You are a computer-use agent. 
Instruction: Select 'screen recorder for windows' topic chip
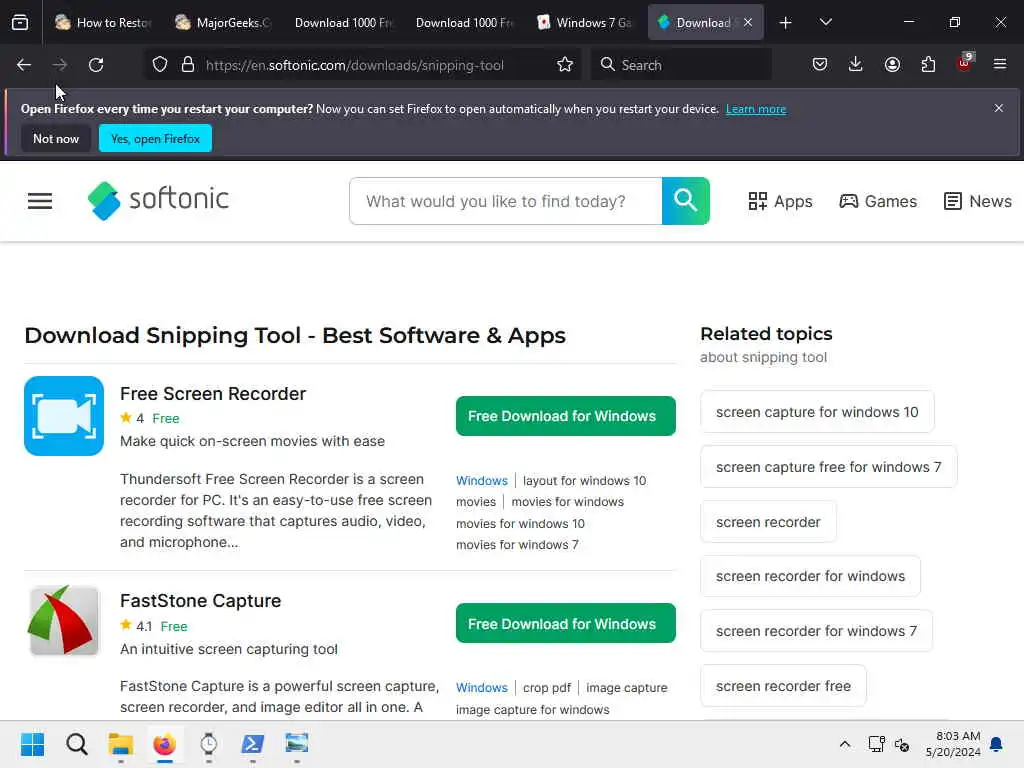[810, 576]
